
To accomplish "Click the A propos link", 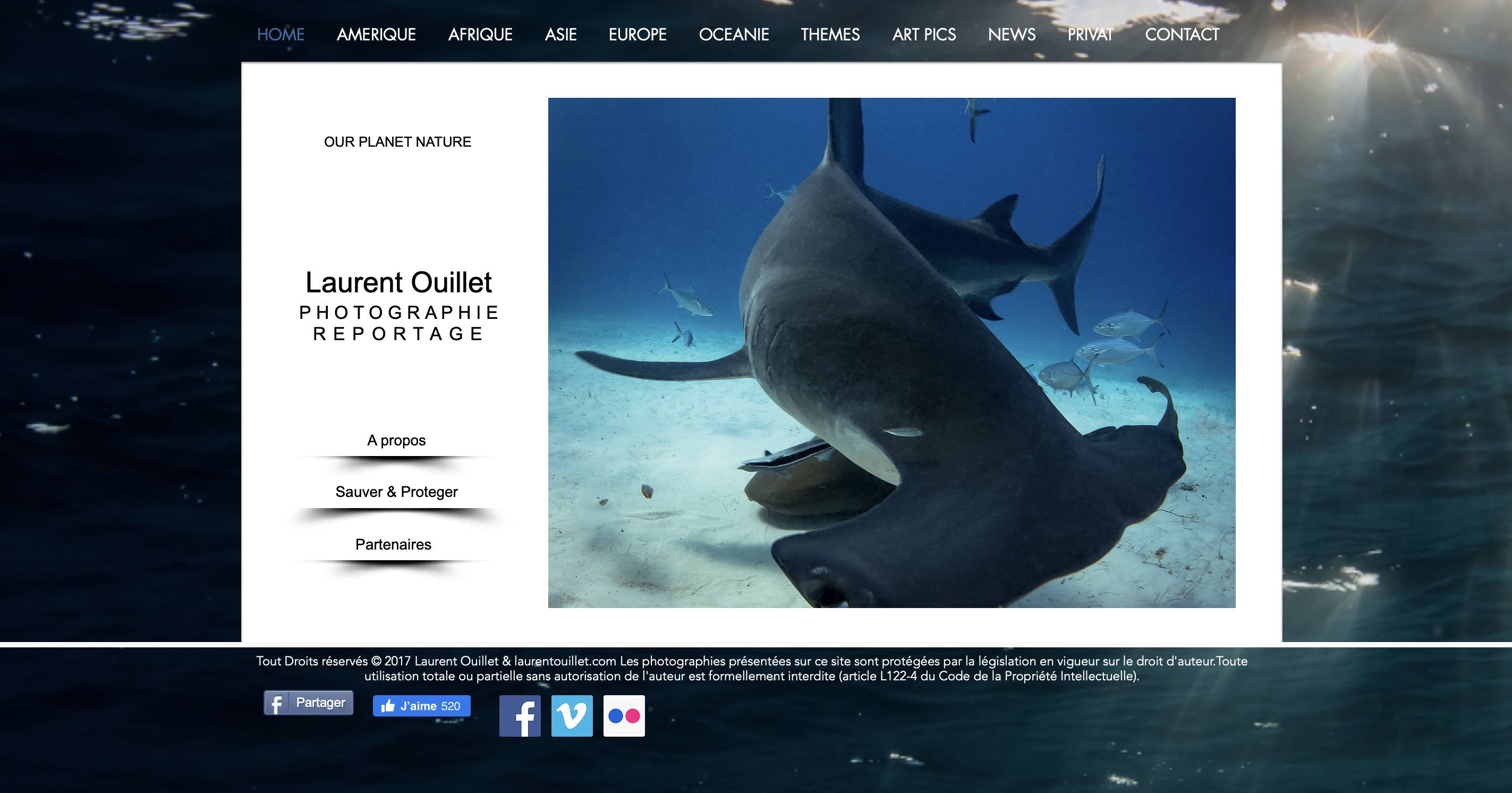I will click(x=396, y=441).
